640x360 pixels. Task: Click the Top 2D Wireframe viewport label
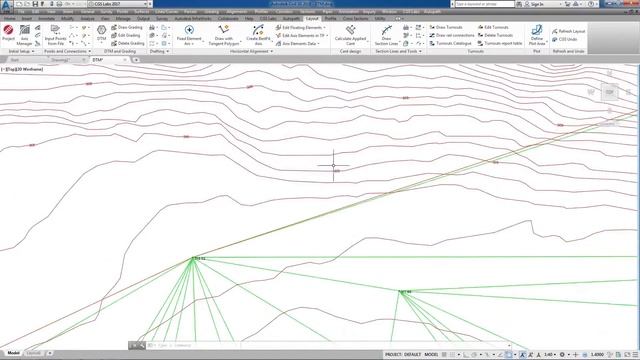(x=22, y=69)
